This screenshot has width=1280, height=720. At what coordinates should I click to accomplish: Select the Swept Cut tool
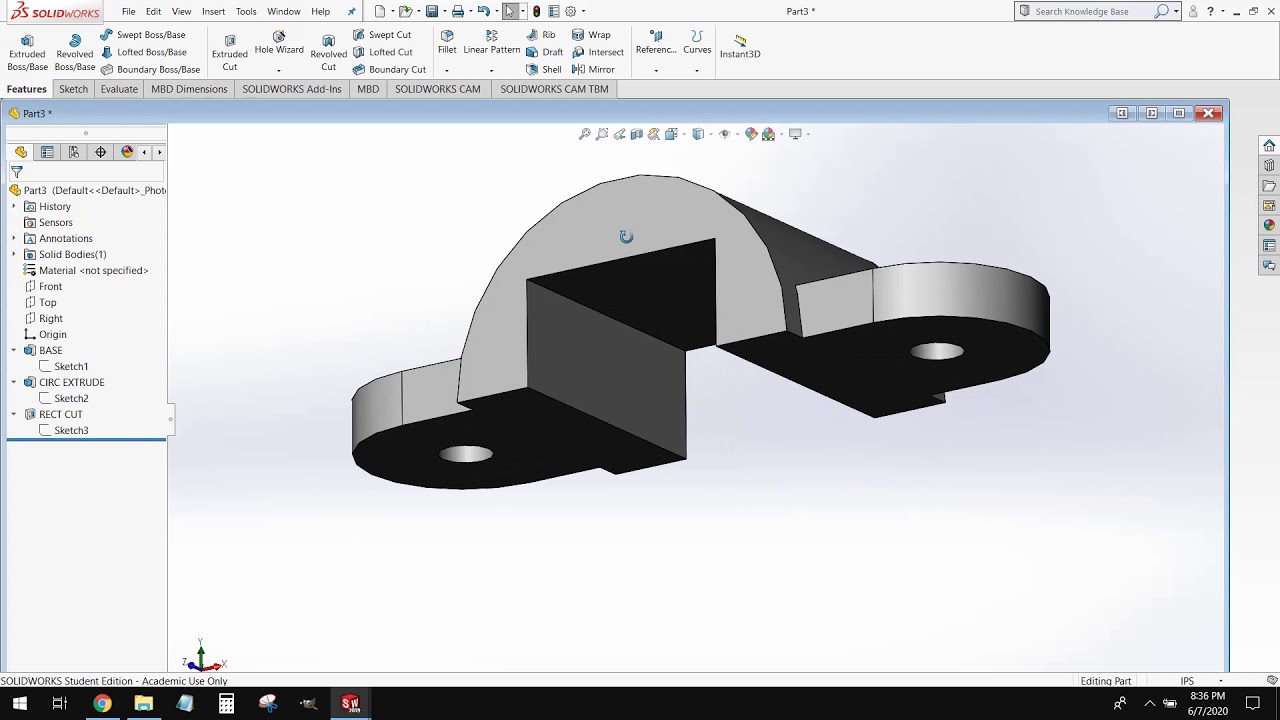point(382,35)
